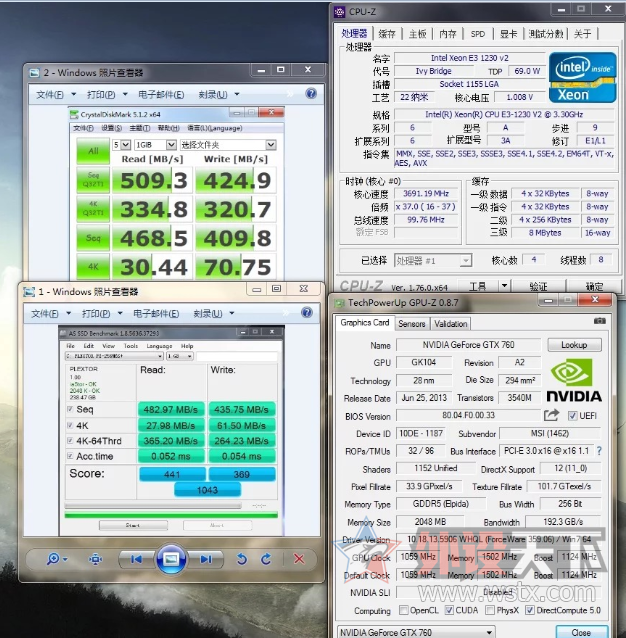Click Close button in GPU-Z
The width and height of the screenshot is (626, 638).
(x=582, y=632)
